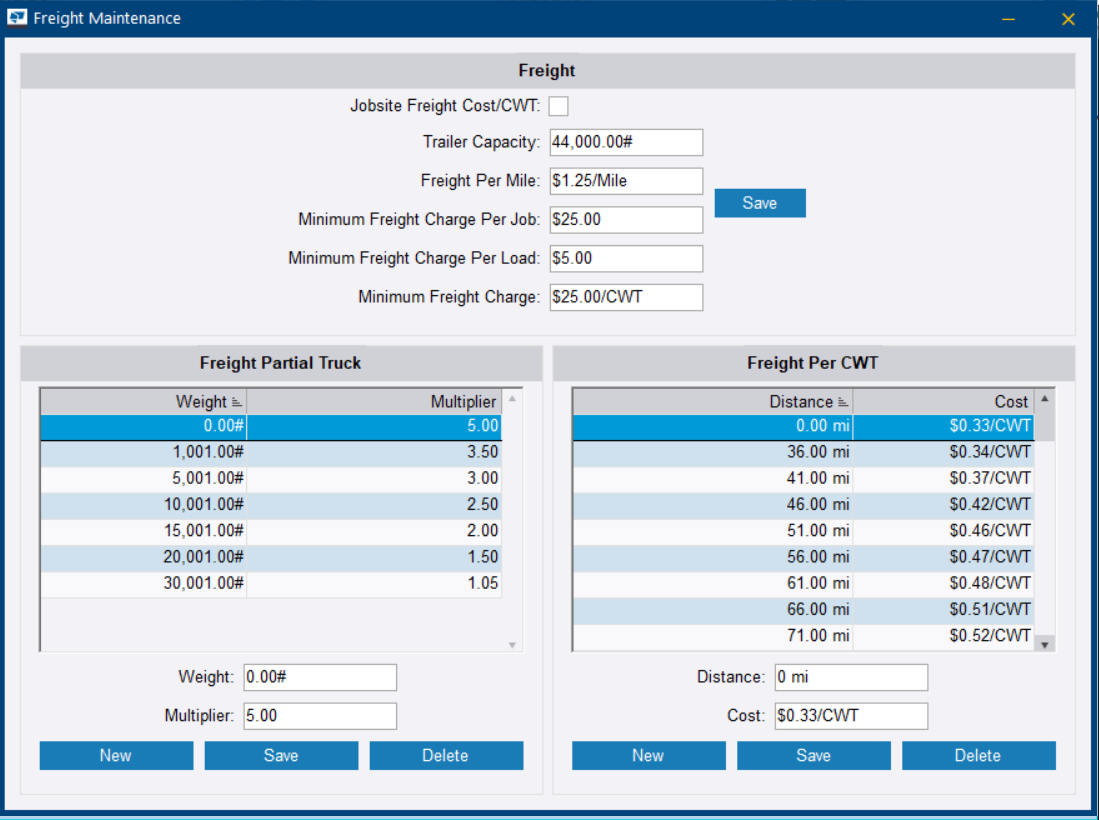This screenshot has height=820, width=1099.
Task: Save the Freight Per CWT entry
Action: (x=813, y=756)
